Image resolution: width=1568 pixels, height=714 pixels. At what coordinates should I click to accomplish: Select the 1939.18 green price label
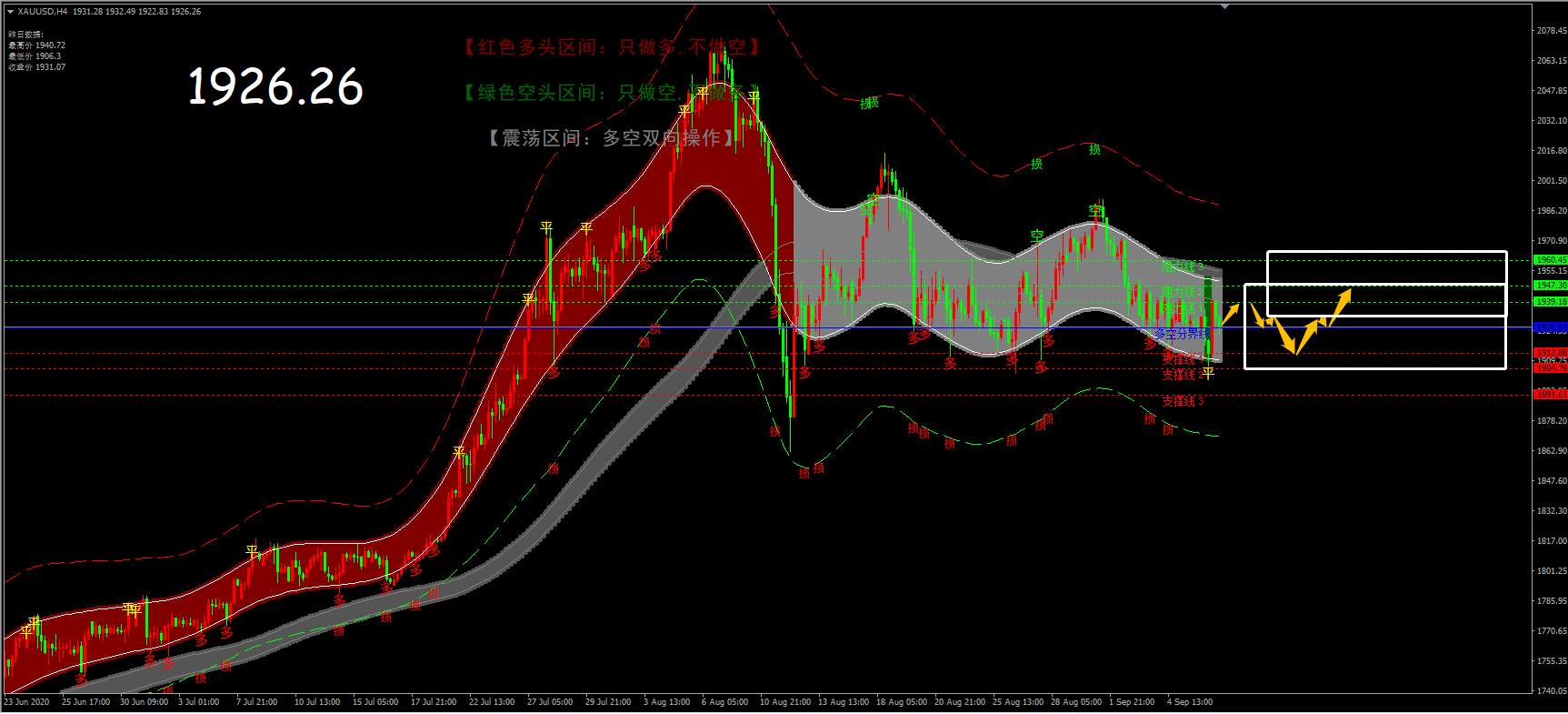(1551, 302)
